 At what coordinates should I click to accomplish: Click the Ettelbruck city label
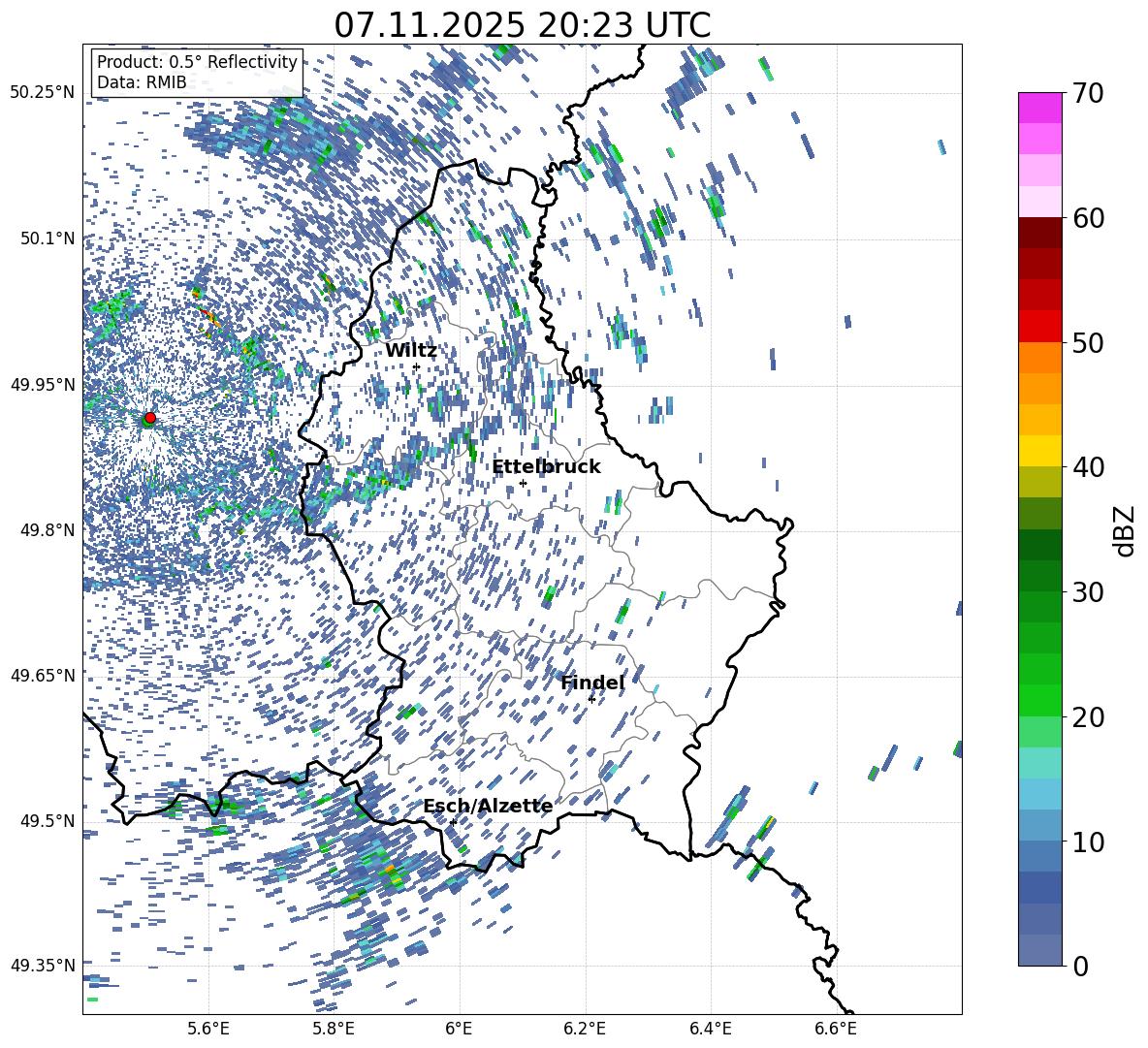click(546, 467)
